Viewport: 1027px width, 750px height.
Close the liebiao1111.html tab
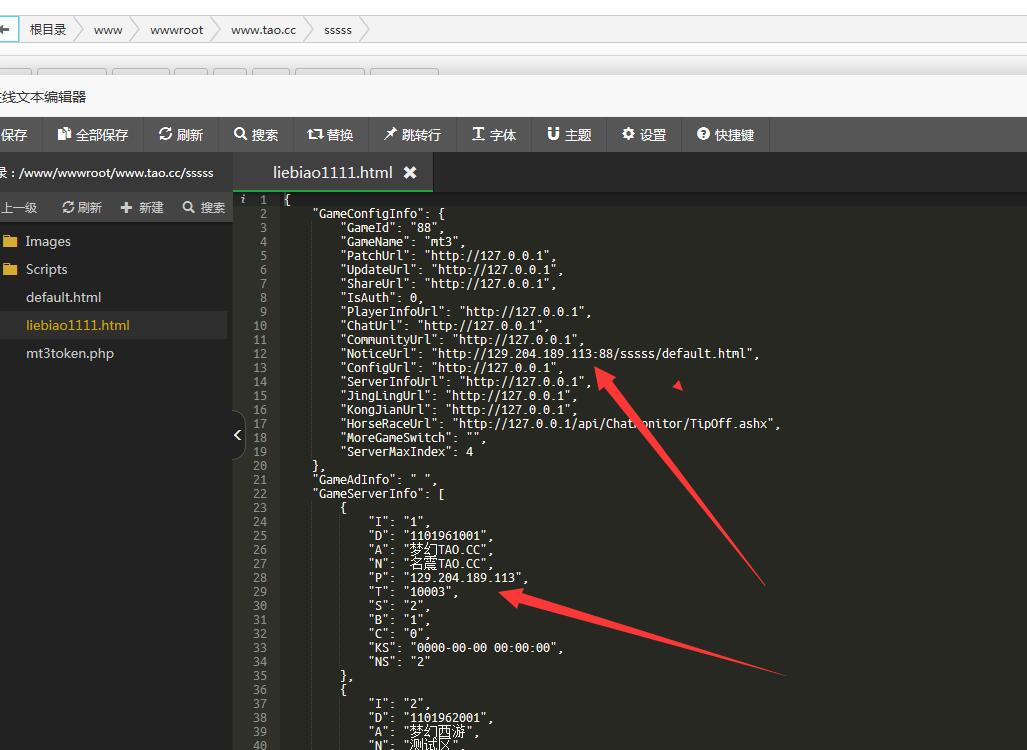[x=410, y=172]
